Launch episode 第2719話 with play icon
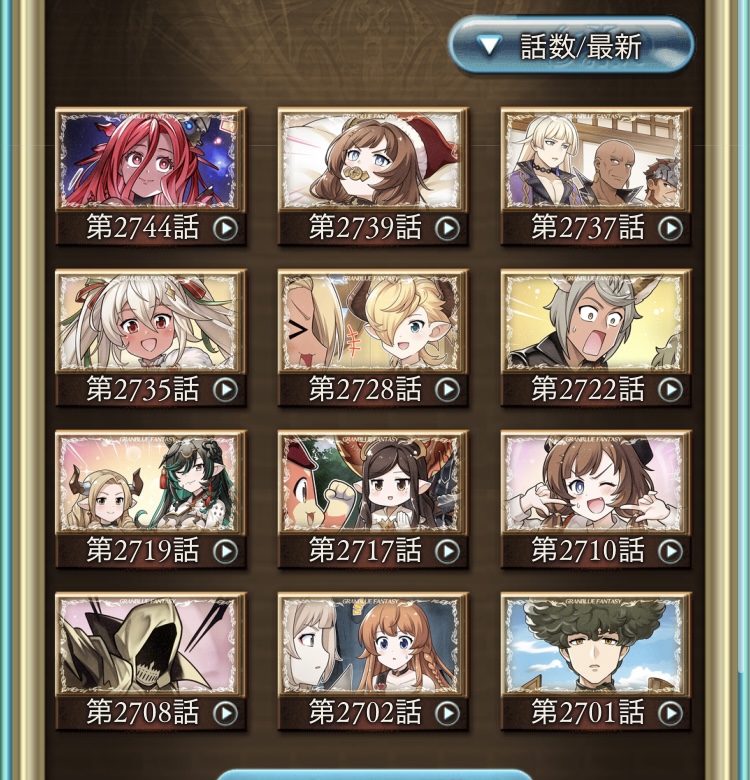The height and width of the screenshot is (780, 750). [x=225, y=551]
